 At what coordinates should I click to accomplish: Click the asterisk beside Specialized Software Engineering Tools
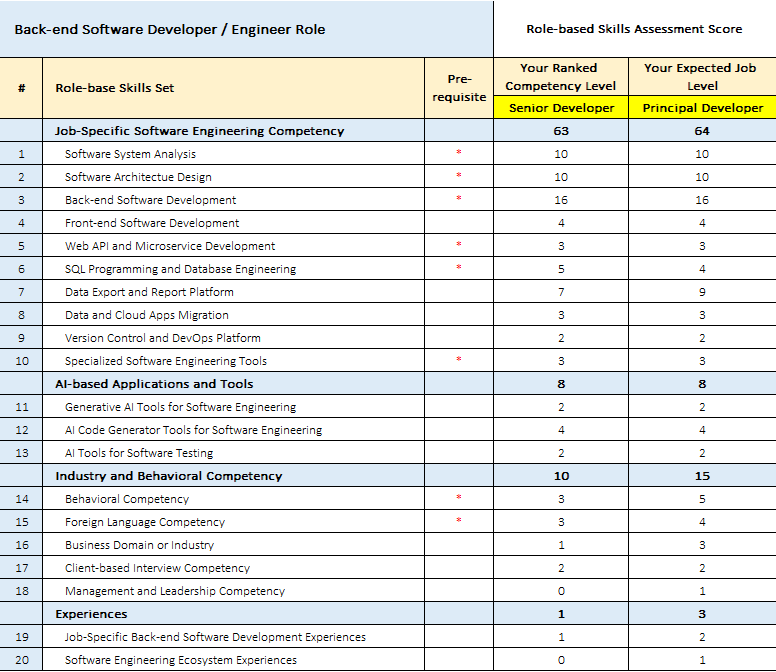tap(459, 360)
